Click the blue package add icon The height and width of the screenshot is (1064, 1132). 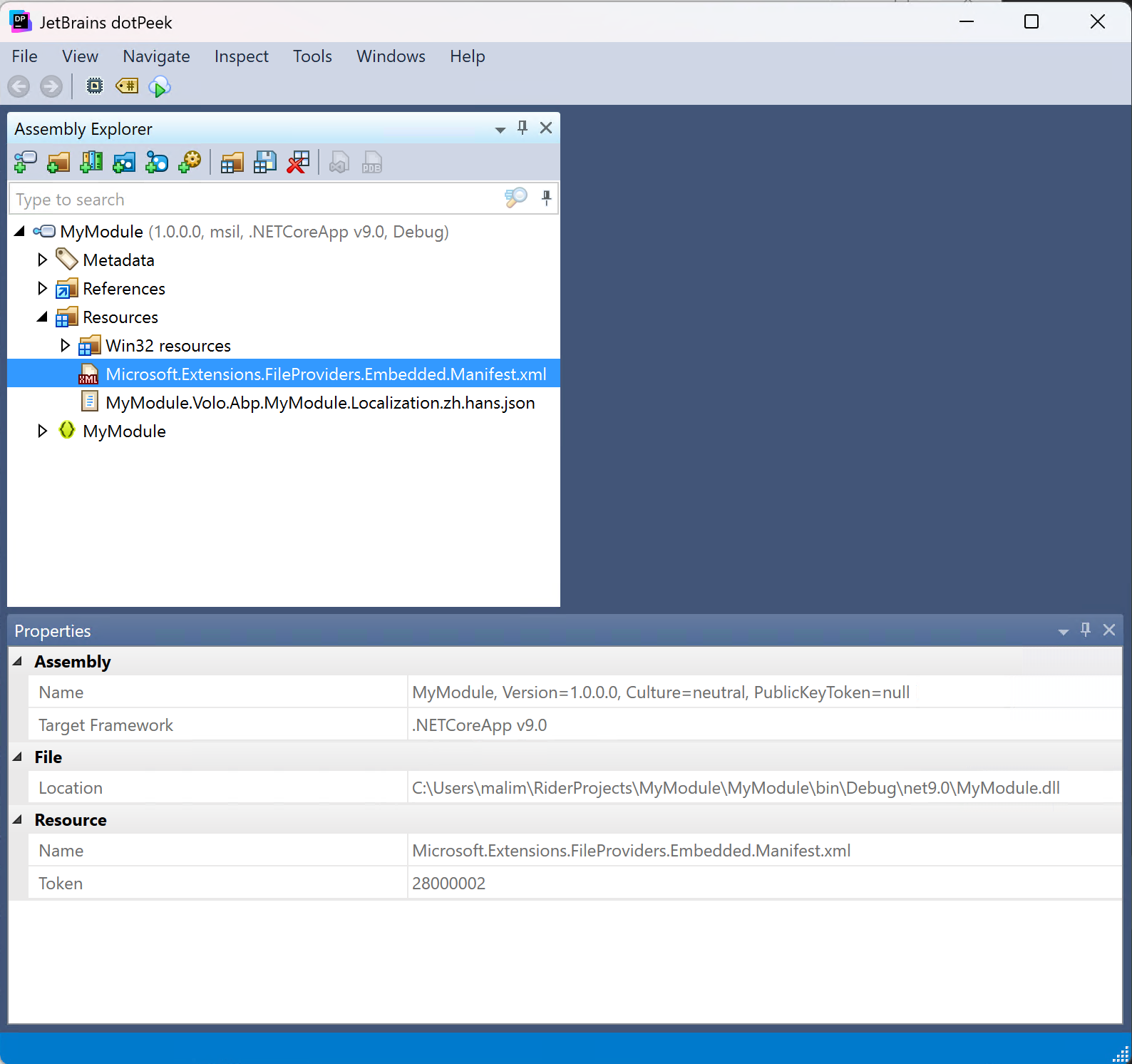[x=156, y=163]
